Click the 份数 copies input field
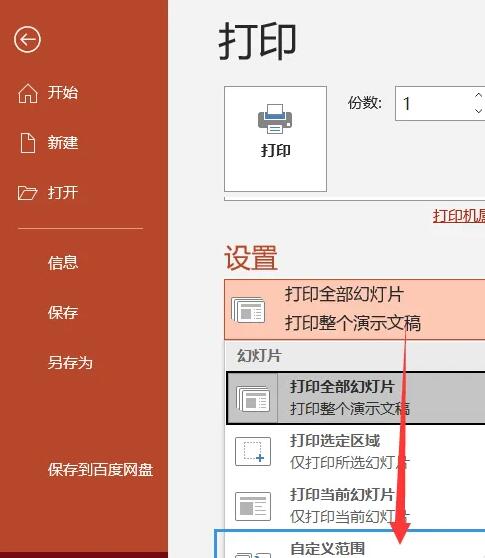The height and width of the screenshot is (558, 485). pos(434,103)
